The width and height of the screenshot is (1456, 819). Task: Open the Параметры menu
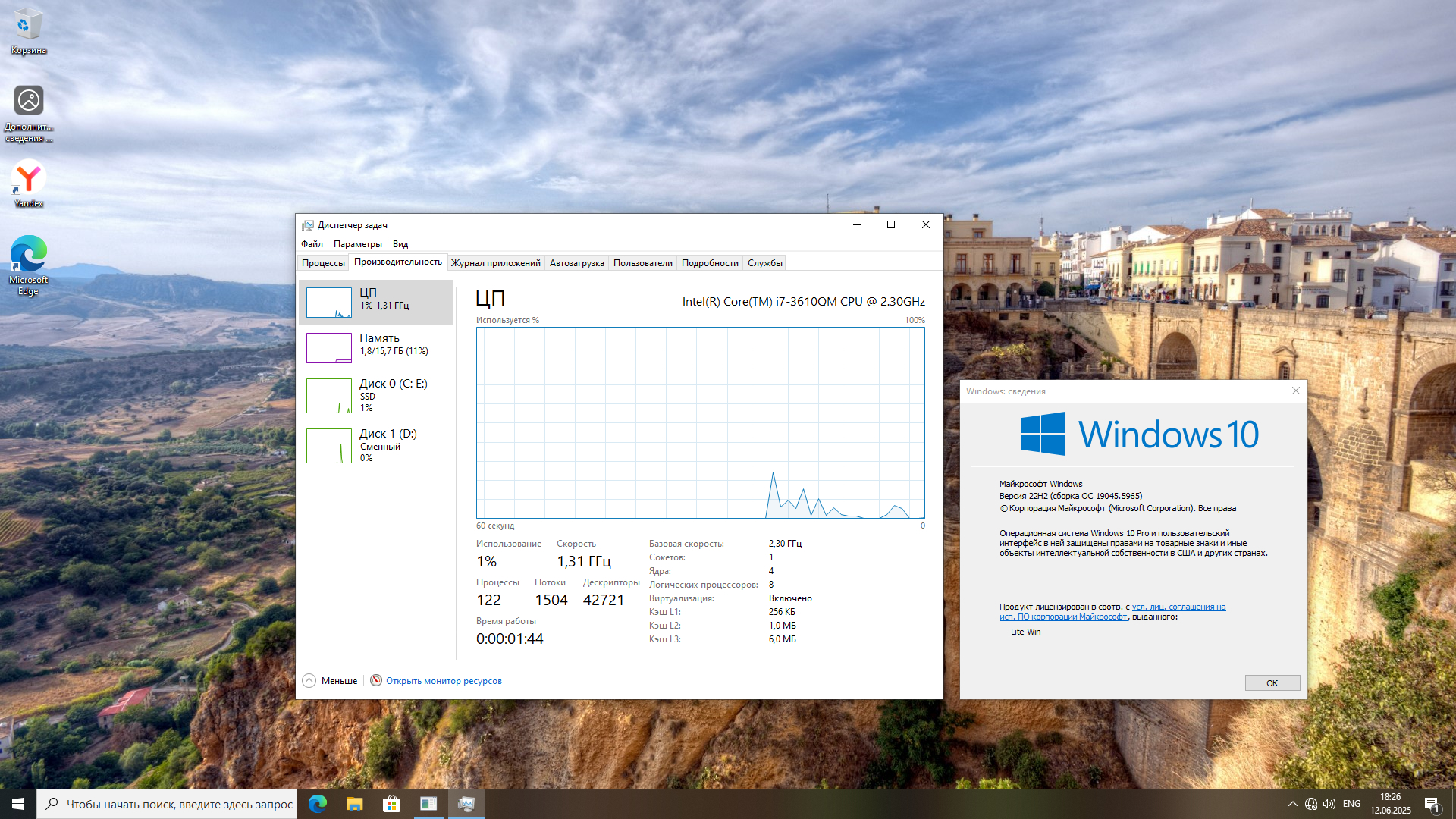[357, 244]
